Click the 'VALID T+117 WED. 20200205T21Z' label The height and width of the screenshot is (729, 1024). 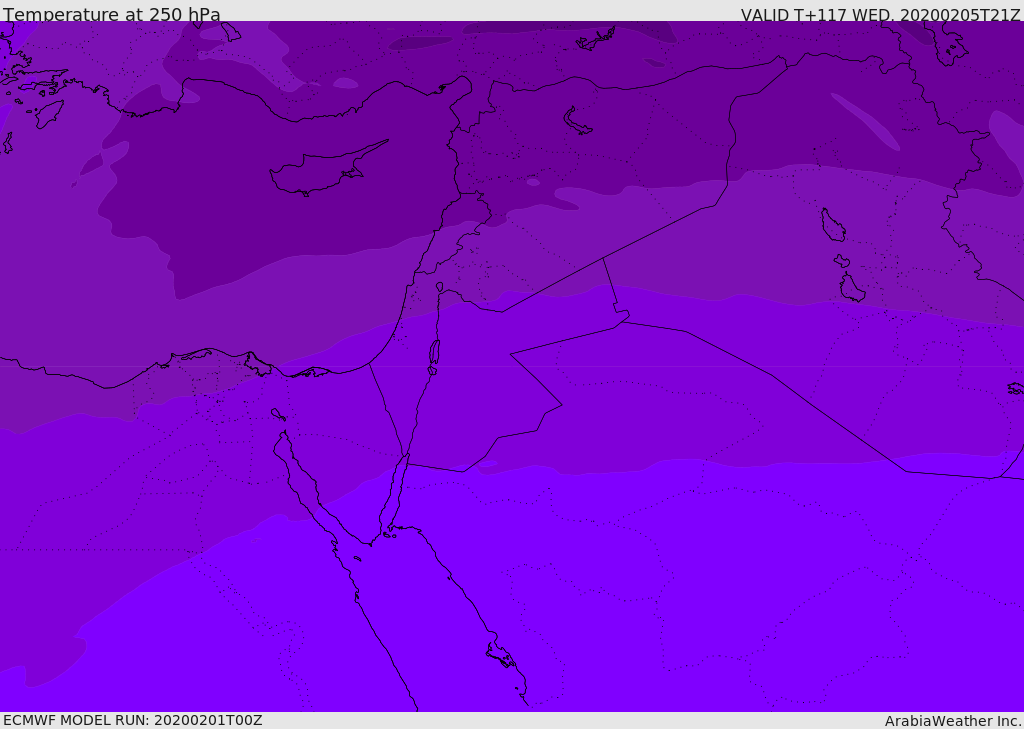point(880,14)
